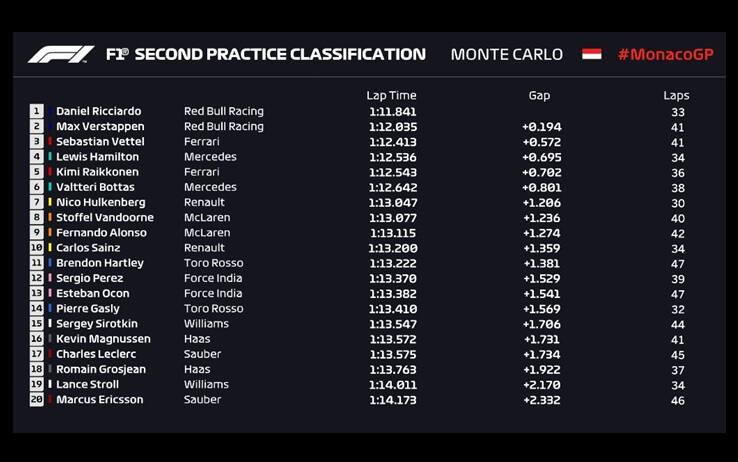738x462 pixels.
Task: Select the position 15 badge
Action: point(37,324)
